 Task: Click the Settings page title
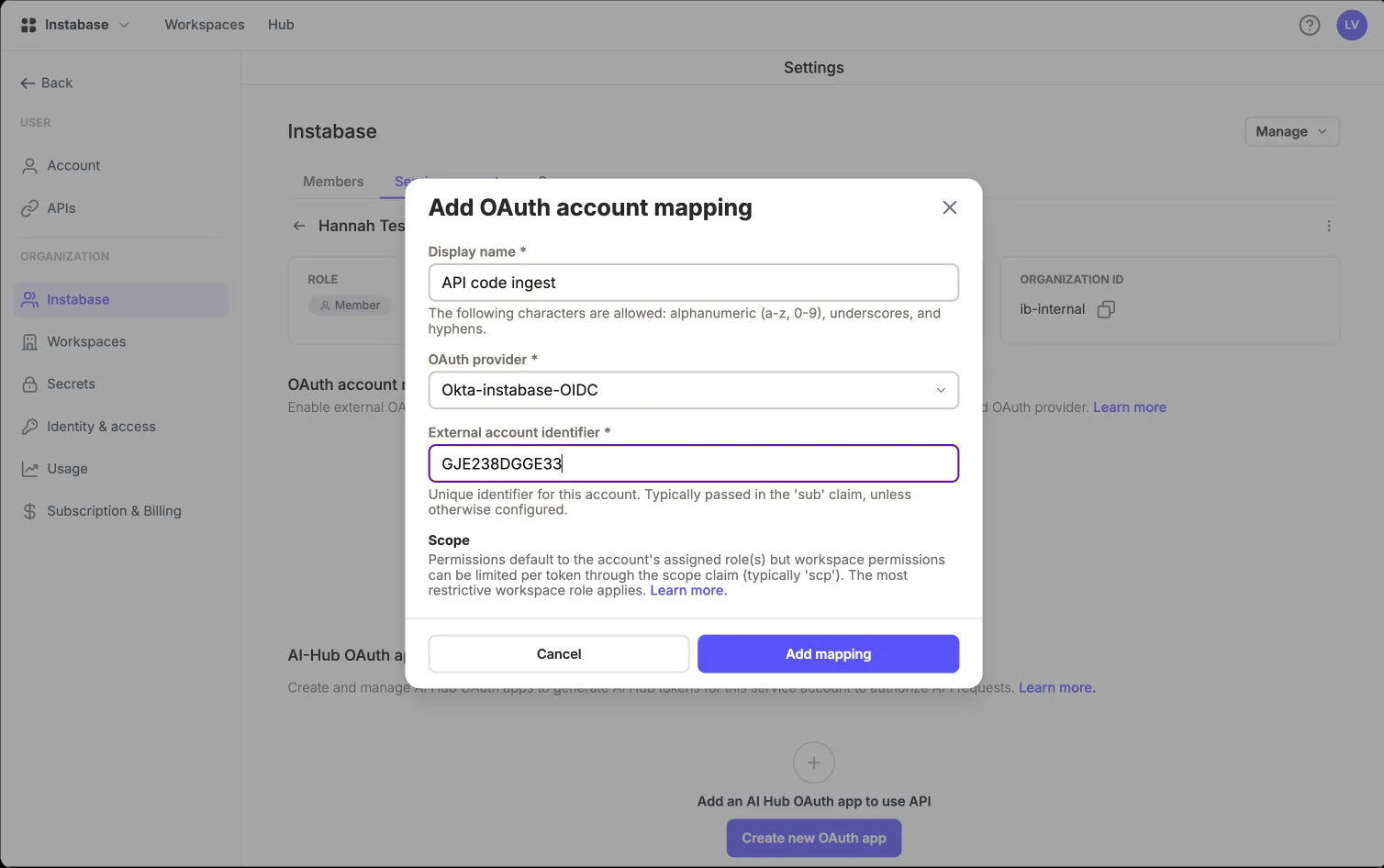pos(814,68)
